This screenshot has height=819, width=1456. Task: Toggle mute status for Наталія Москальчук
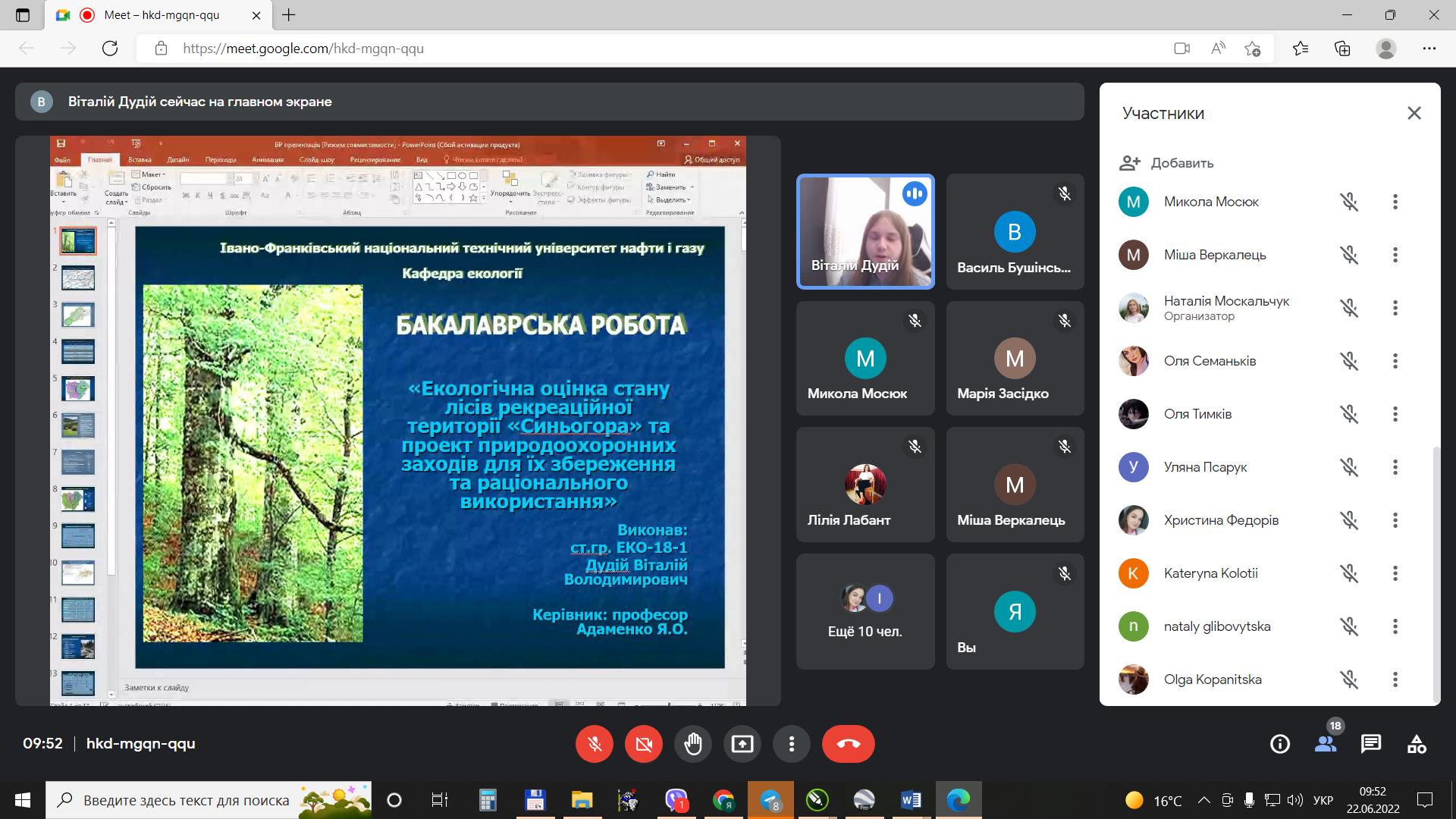coord(1349,308)
